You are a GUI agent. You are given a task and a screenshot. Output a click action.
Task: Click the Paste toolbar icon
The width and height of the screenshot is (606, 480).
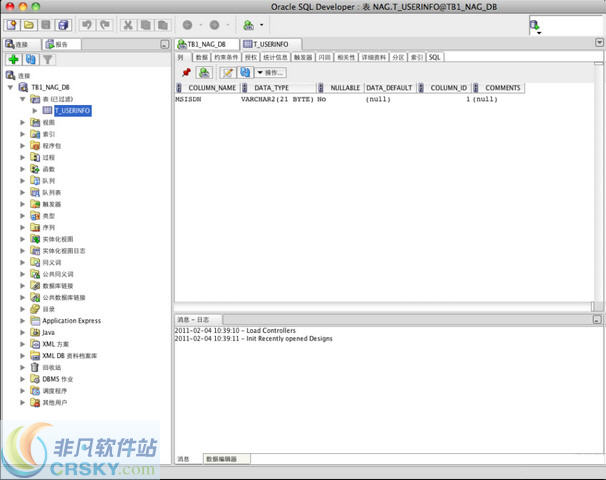163,25
